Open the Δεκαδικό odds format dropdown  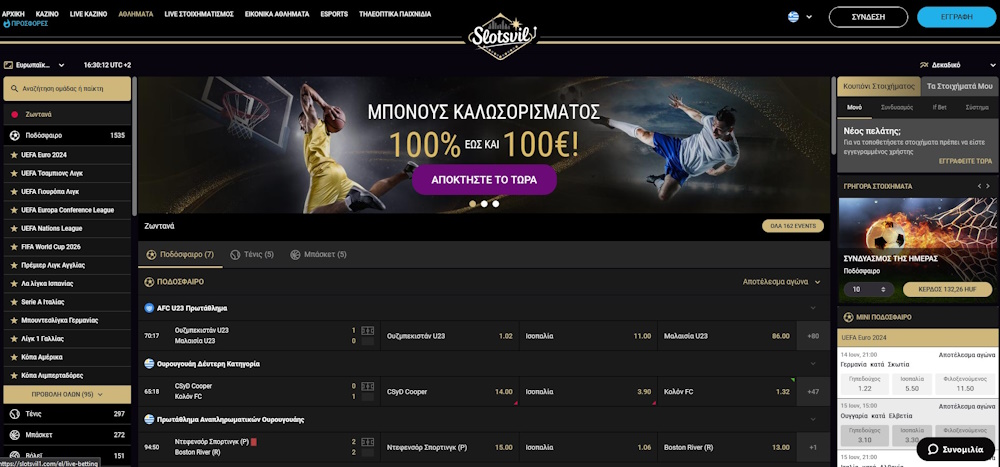957,65
